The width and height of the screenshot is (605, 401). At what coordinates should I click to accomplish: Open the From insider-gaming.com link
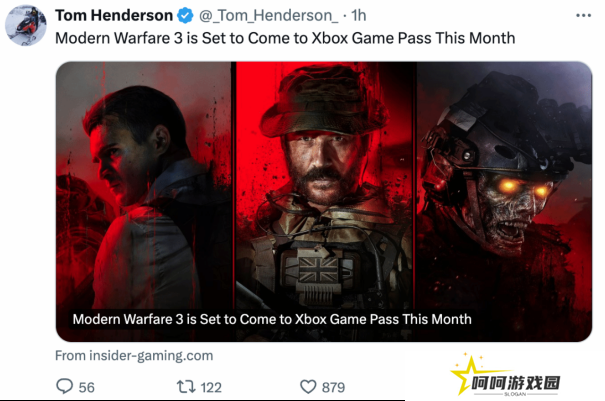[134, 355]
